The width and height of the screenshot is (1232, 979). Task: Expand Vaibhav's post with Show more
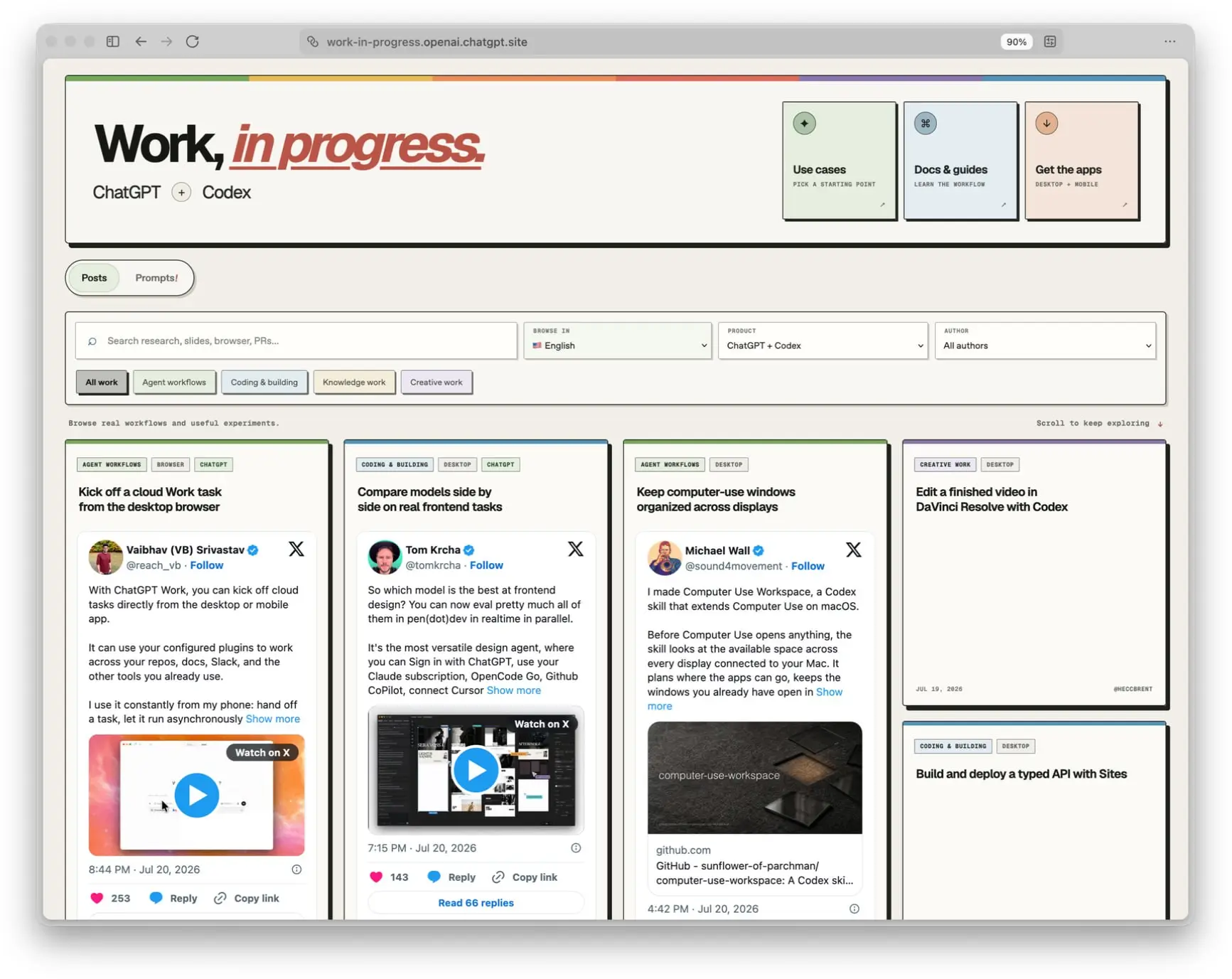click(272, 719)
